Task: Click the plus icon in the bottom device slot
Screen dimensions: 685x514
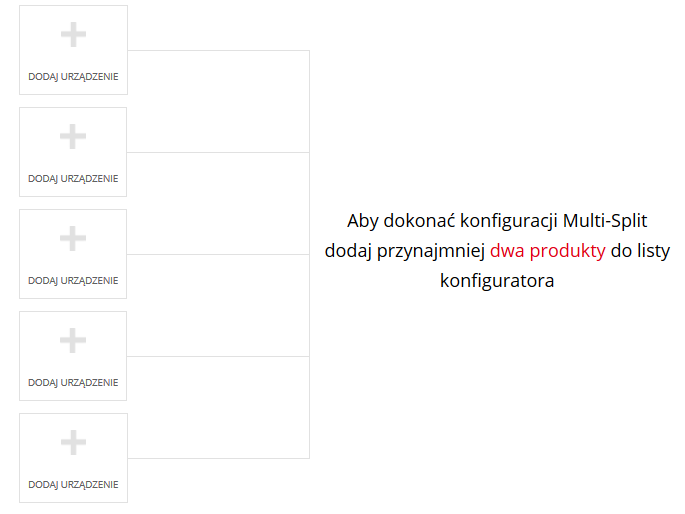Action: (x=73, y=443)
